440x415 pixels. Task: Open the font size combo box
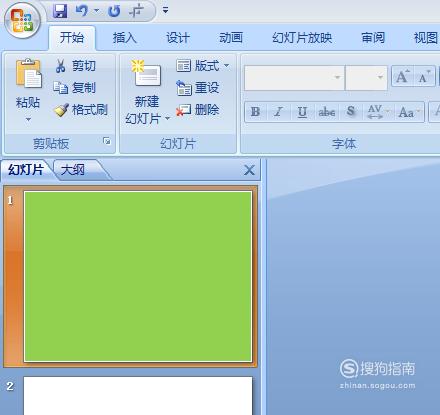[367, 78]
